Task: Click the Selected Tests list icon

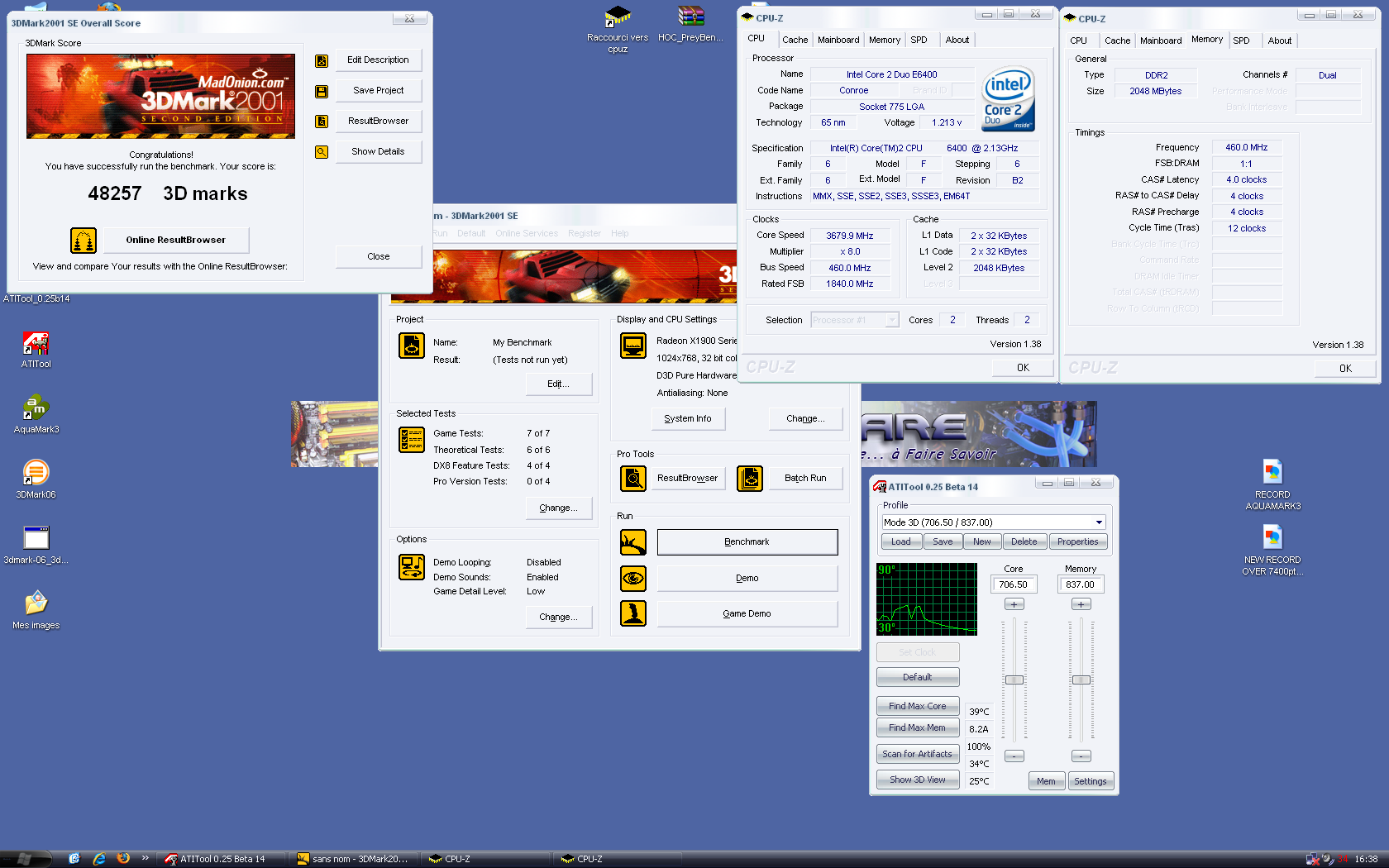Action: pos(412,440)
